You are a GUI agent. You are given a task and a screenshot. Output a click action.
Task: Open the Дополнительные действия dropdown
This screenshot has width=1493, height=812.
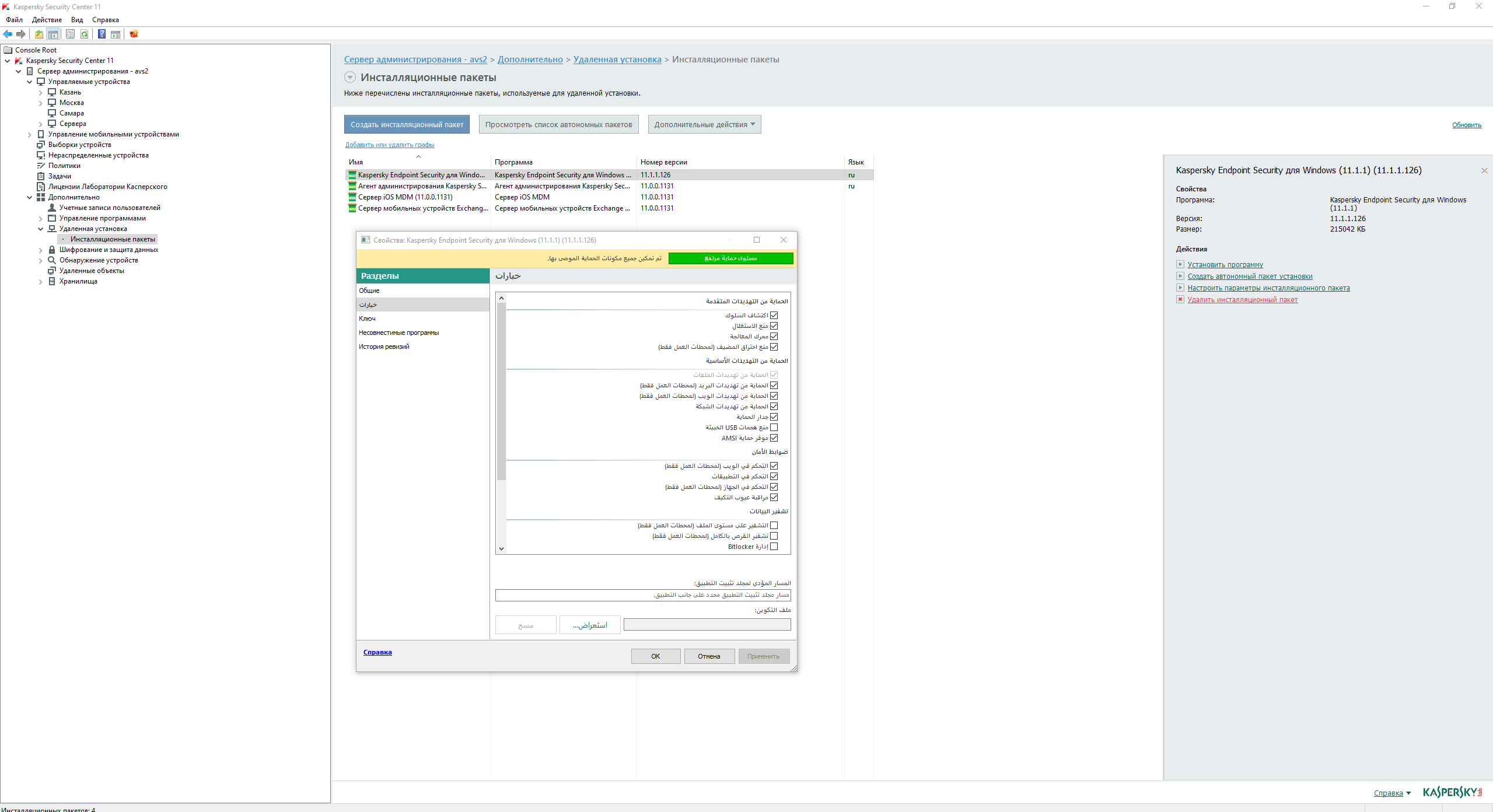pos(704,124)
